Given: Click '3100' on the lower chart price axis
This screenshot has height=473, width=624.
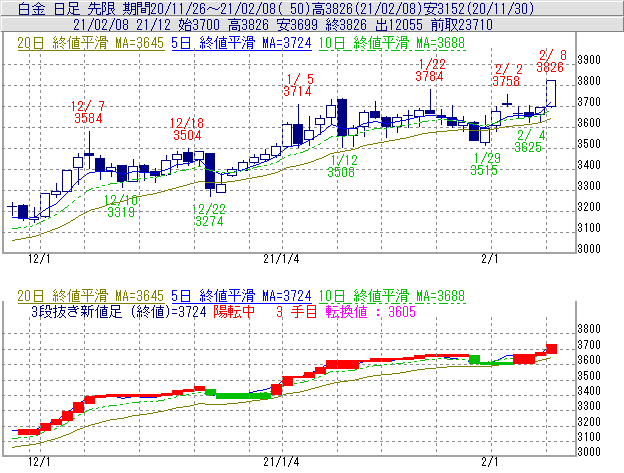Looking at the screenshot, I should [x=589, y=437].
